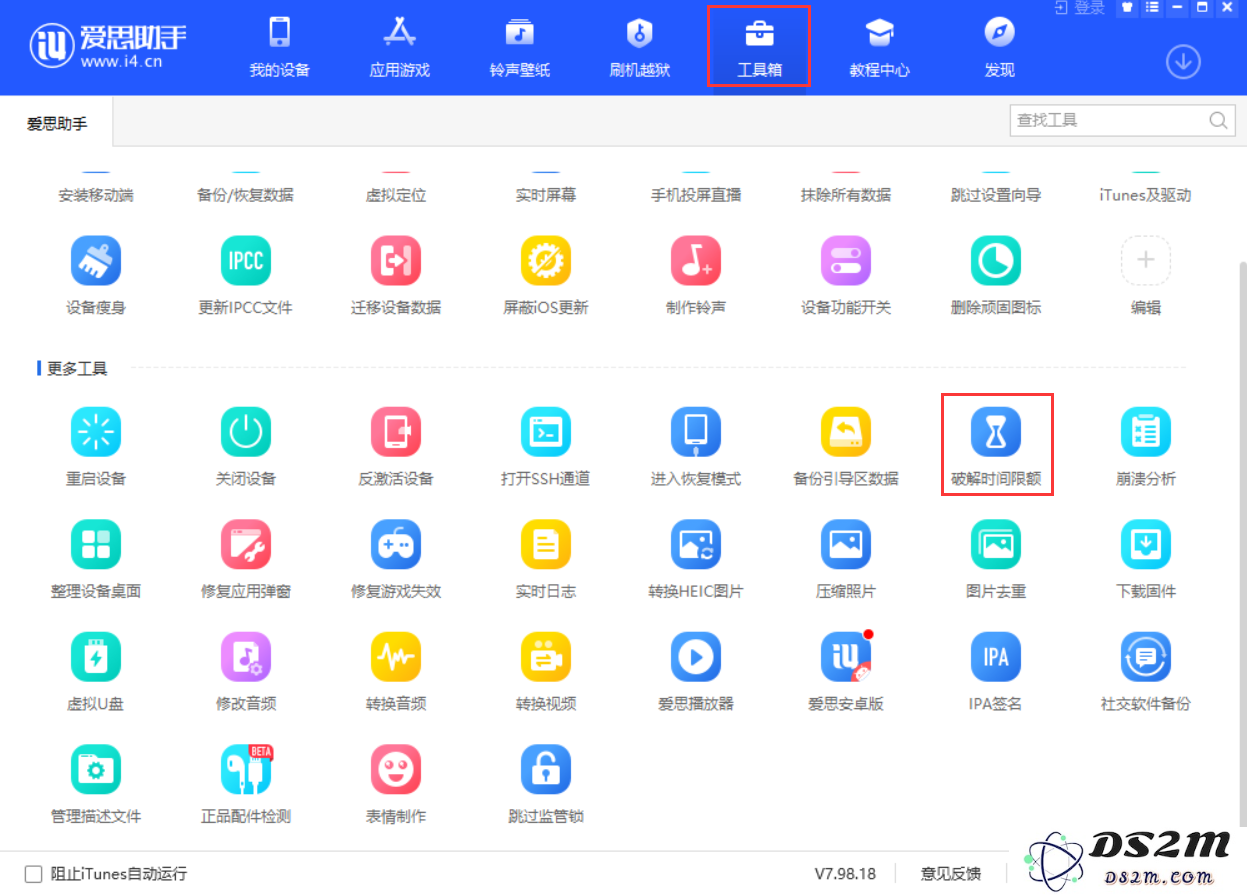Click 关闭设备 power icon
Viewport: 1247px width, 895px height.
[246, 432]
